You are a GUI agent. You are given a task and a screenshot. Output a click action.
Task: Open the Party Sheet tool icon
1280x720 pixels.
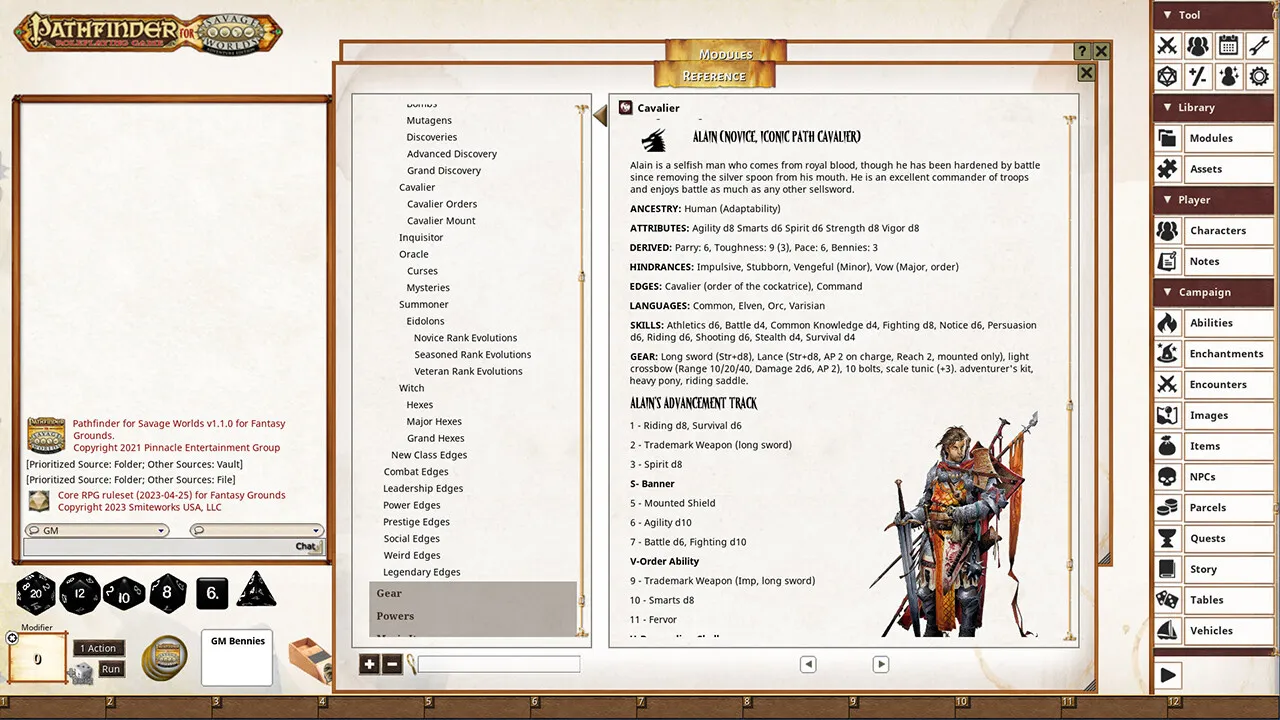tap(1198, 45)
